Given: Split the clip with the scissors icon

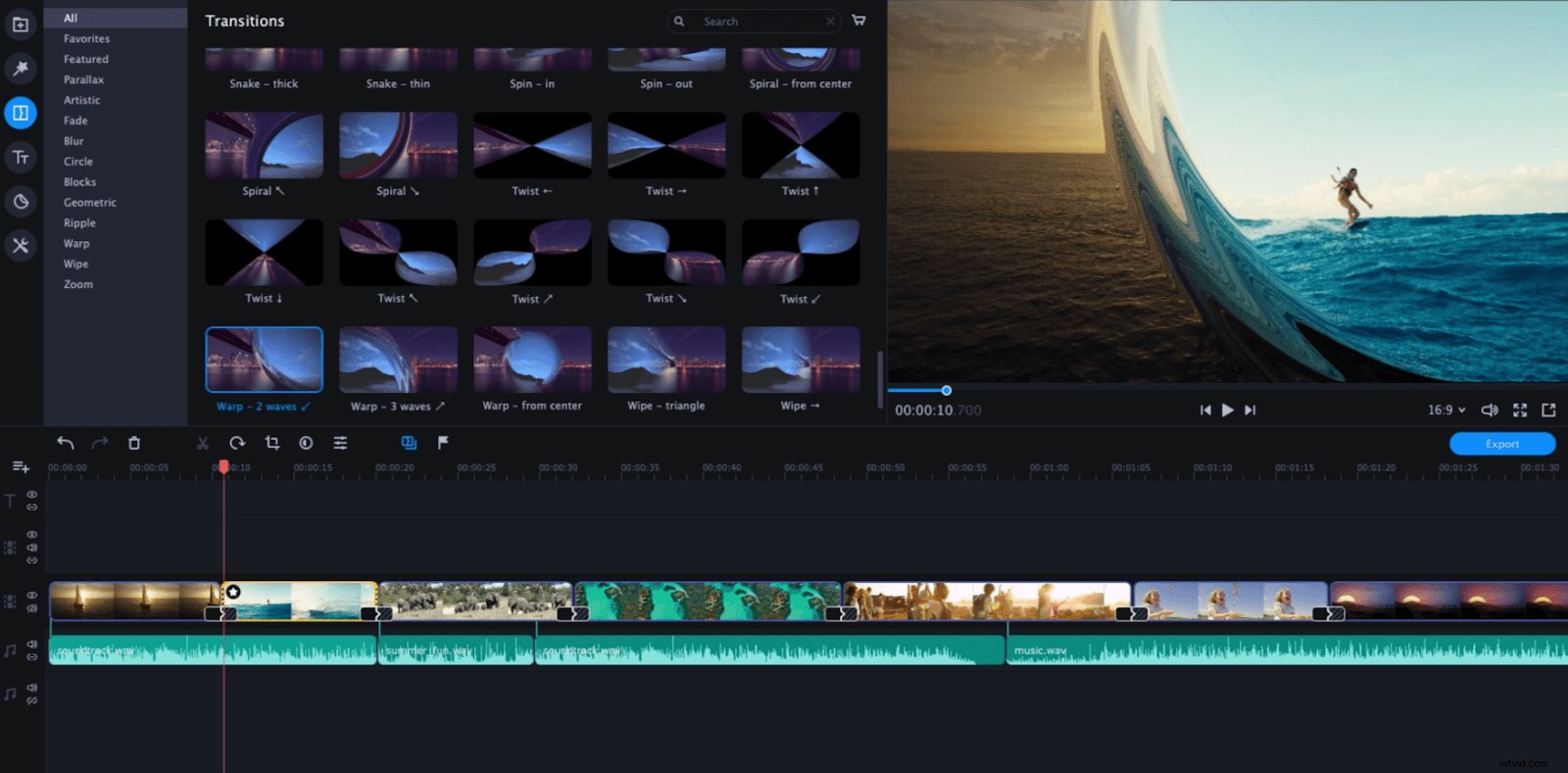Looking at the screenshot, I should [203, 443].
